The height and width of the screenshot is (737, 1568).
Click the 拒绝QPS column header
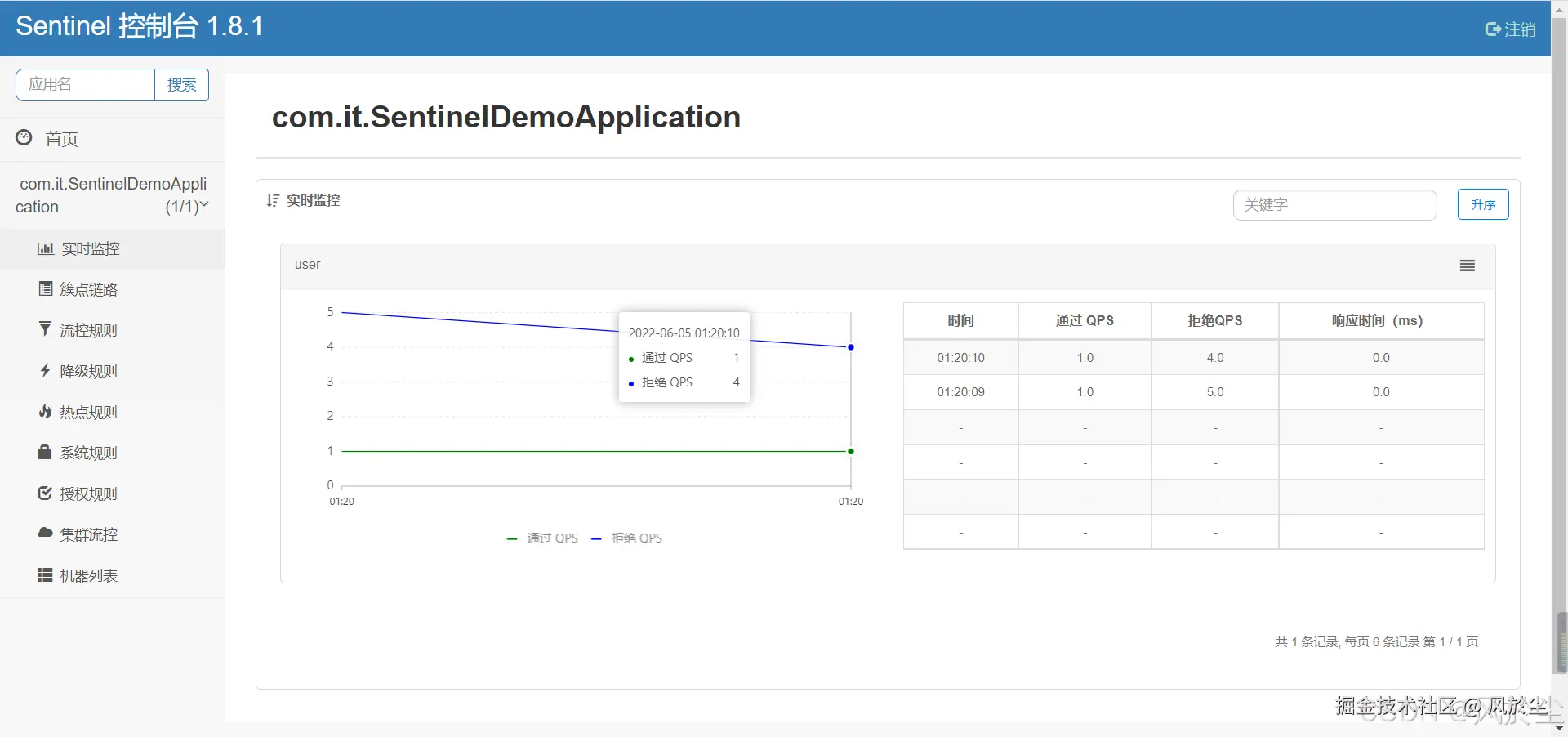coord(1215,320)
